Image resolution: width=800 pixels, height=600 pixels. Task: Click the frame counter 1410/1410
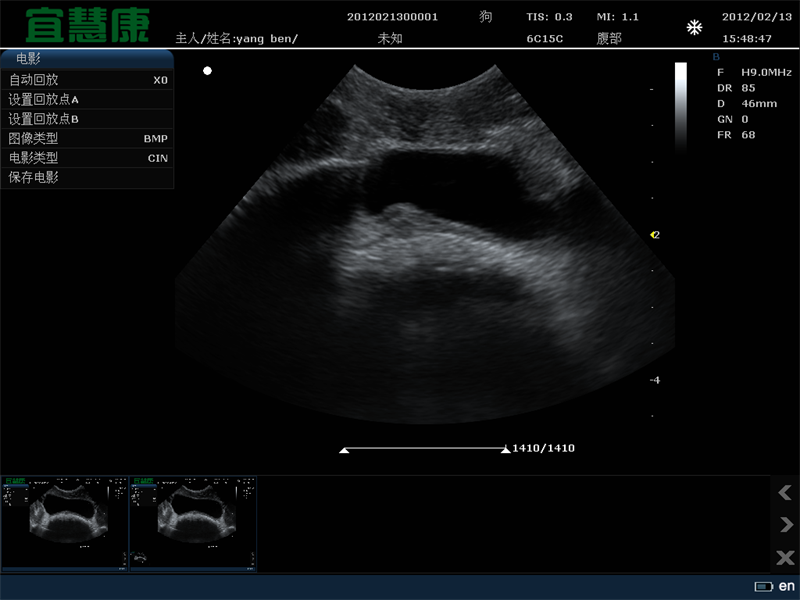pos(543,448)
